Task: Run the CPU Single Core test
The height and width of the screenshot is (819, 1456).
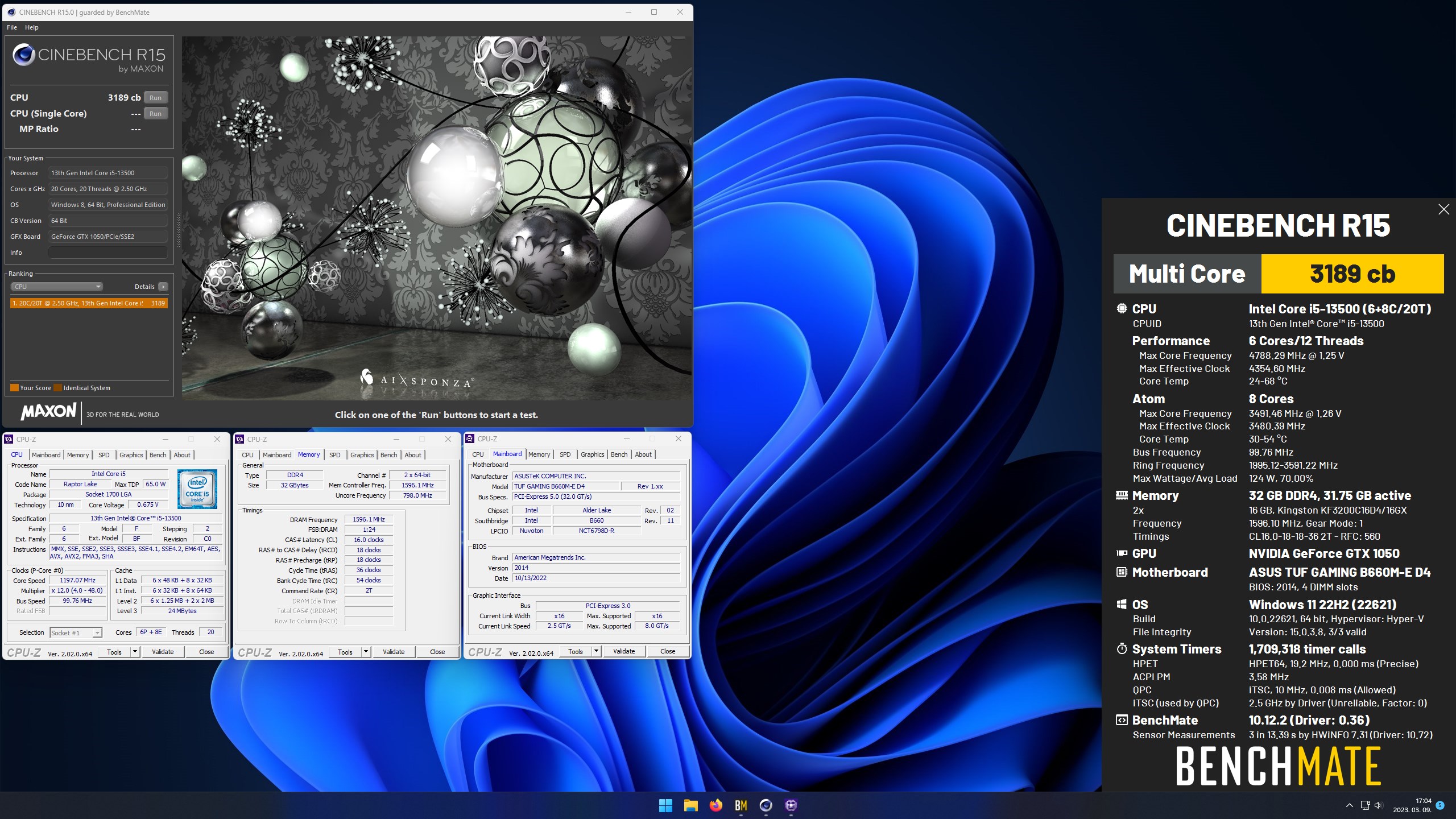Action: point(155,113)
